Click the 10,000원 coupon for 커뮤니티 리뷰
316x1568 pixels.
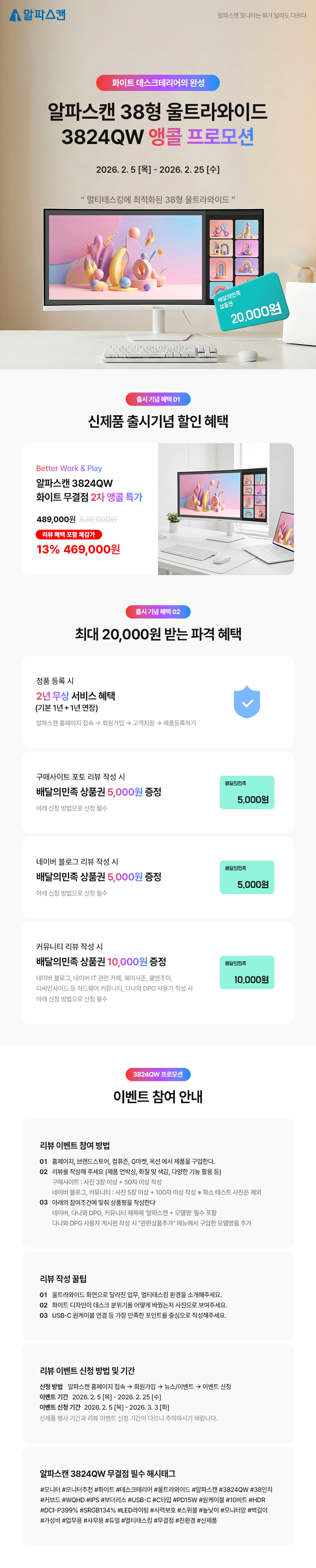(x=247, y=972)
